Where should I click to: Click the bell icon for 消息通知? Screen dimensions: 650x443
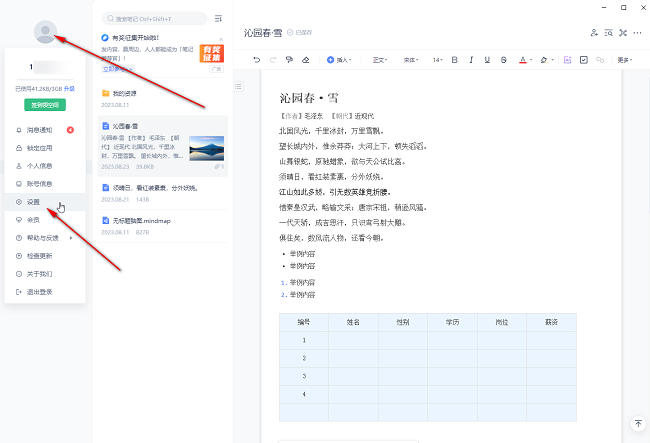[19, 130]
